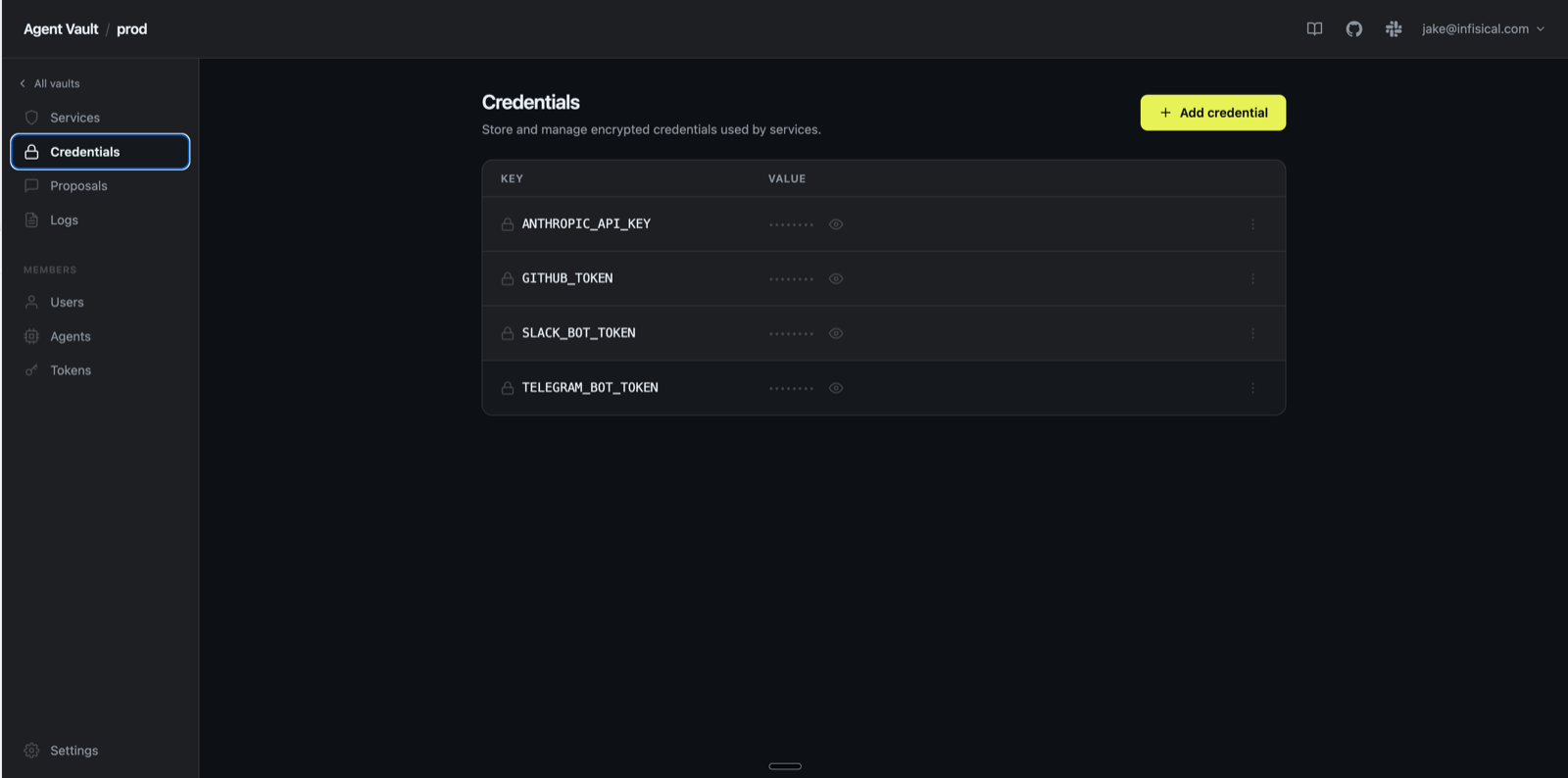Click the bottom center drag handle

click(785, 766)
